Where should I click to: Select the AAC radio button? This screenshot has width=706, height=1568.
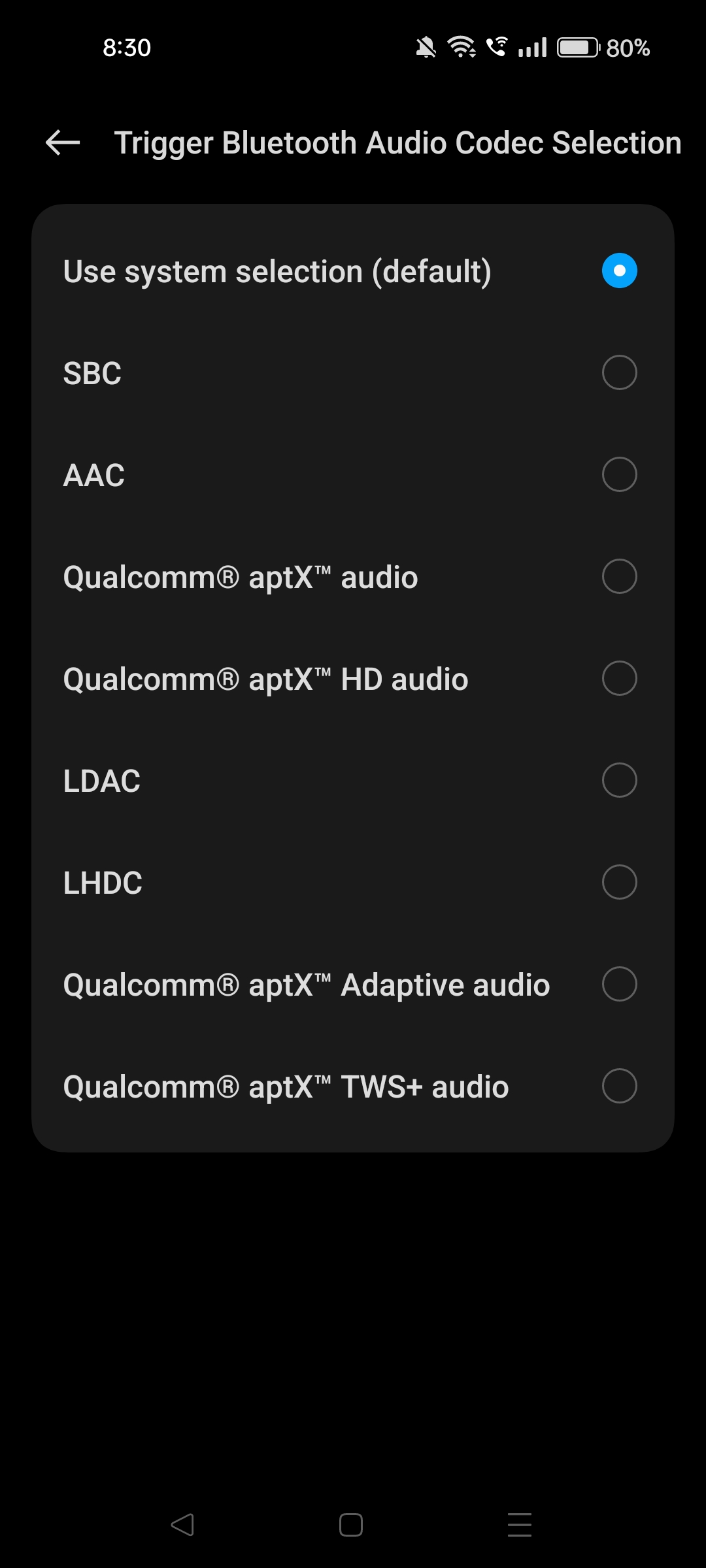pyautogui.click(x=619, y=474)
